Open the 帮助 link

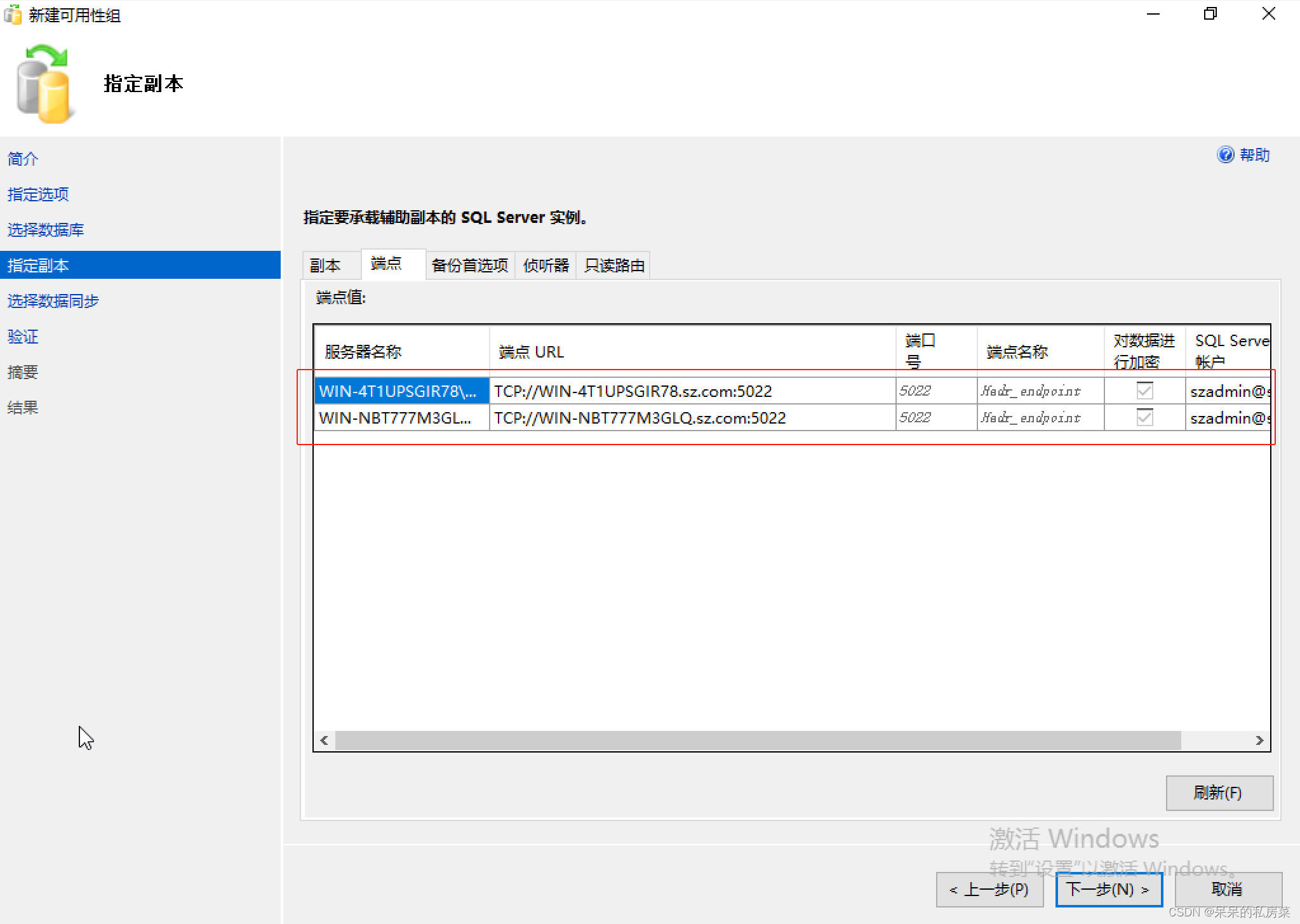click(1254, 155)
